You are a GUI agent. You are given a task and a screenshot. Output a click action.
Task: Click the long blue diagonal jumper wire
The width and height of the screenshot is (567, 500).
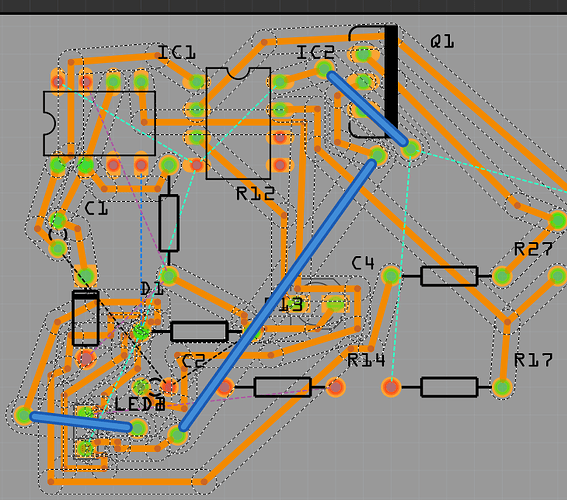point(278,296)
